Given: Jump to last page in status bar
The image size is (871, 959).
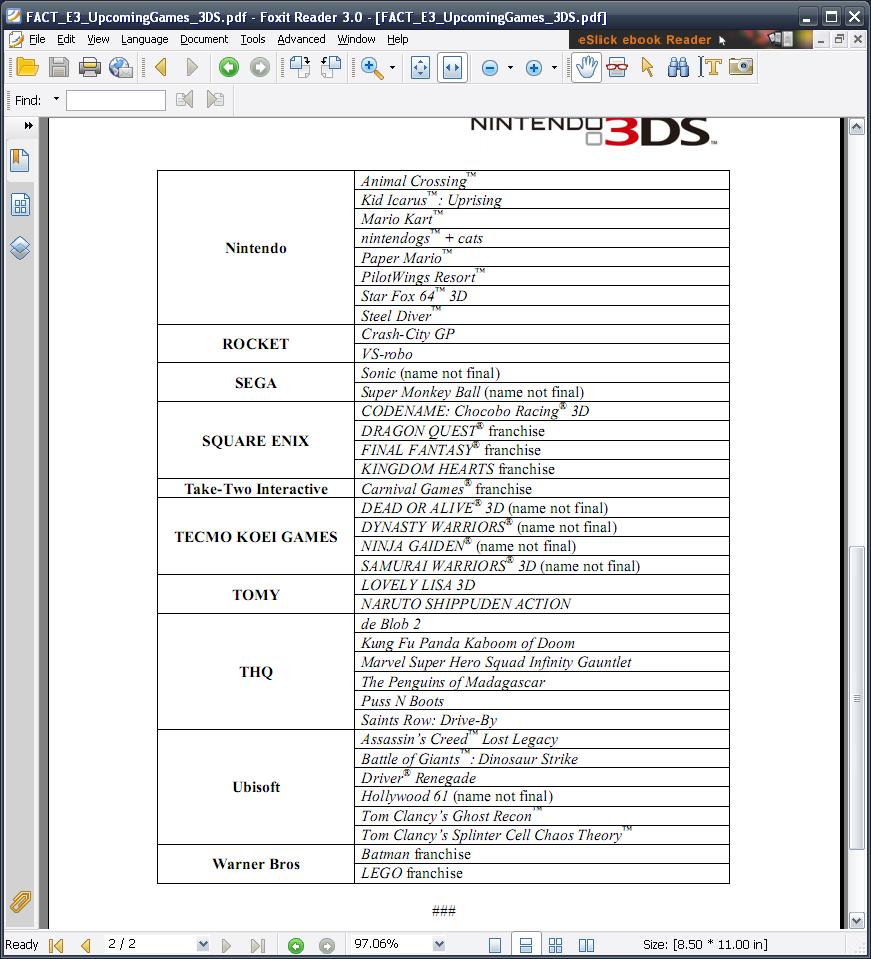Looking at the screenshot, I should [x=258, y=946].
